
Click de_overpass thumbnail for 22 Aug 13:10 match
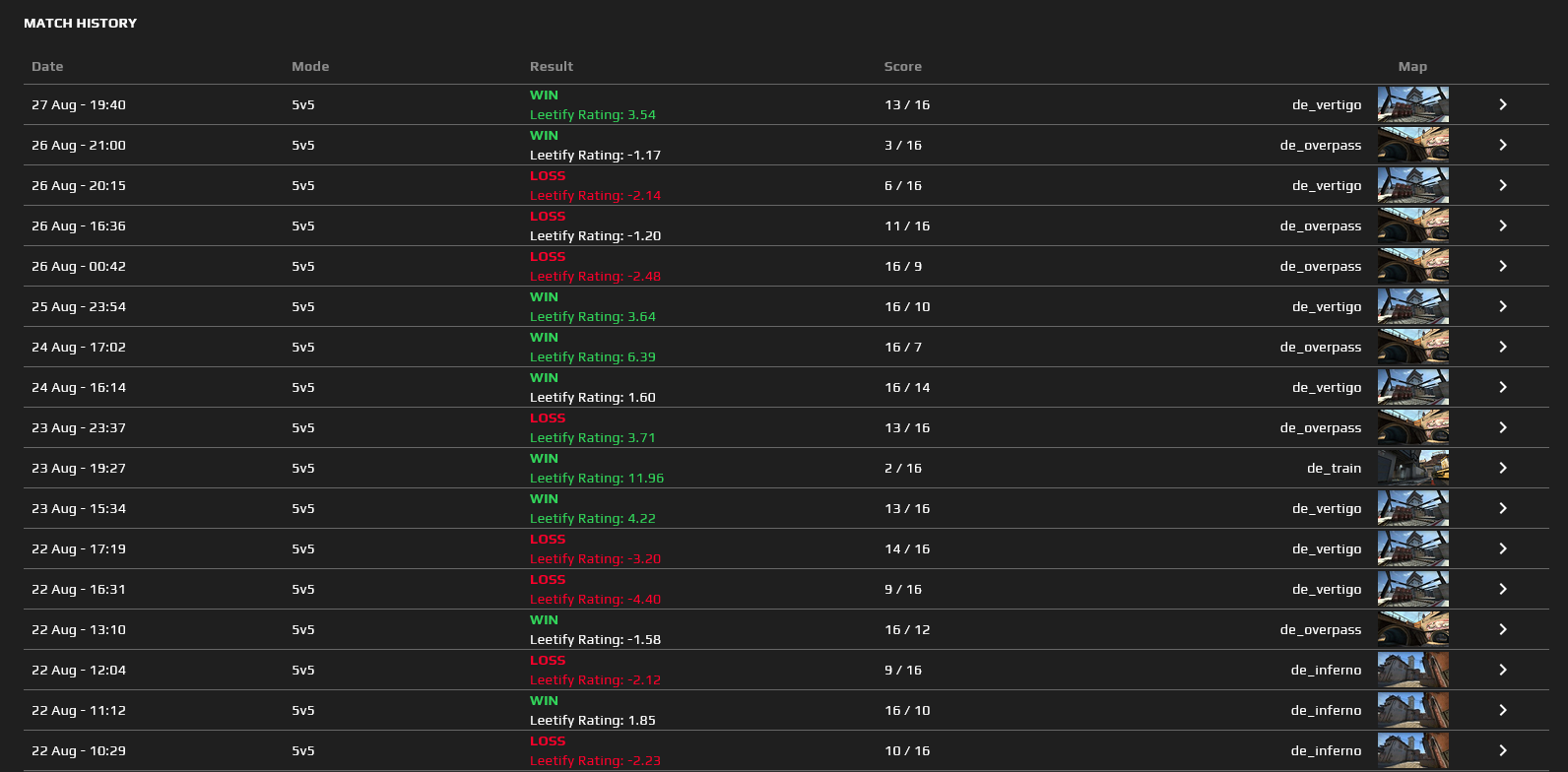[x=1412, y=629]
